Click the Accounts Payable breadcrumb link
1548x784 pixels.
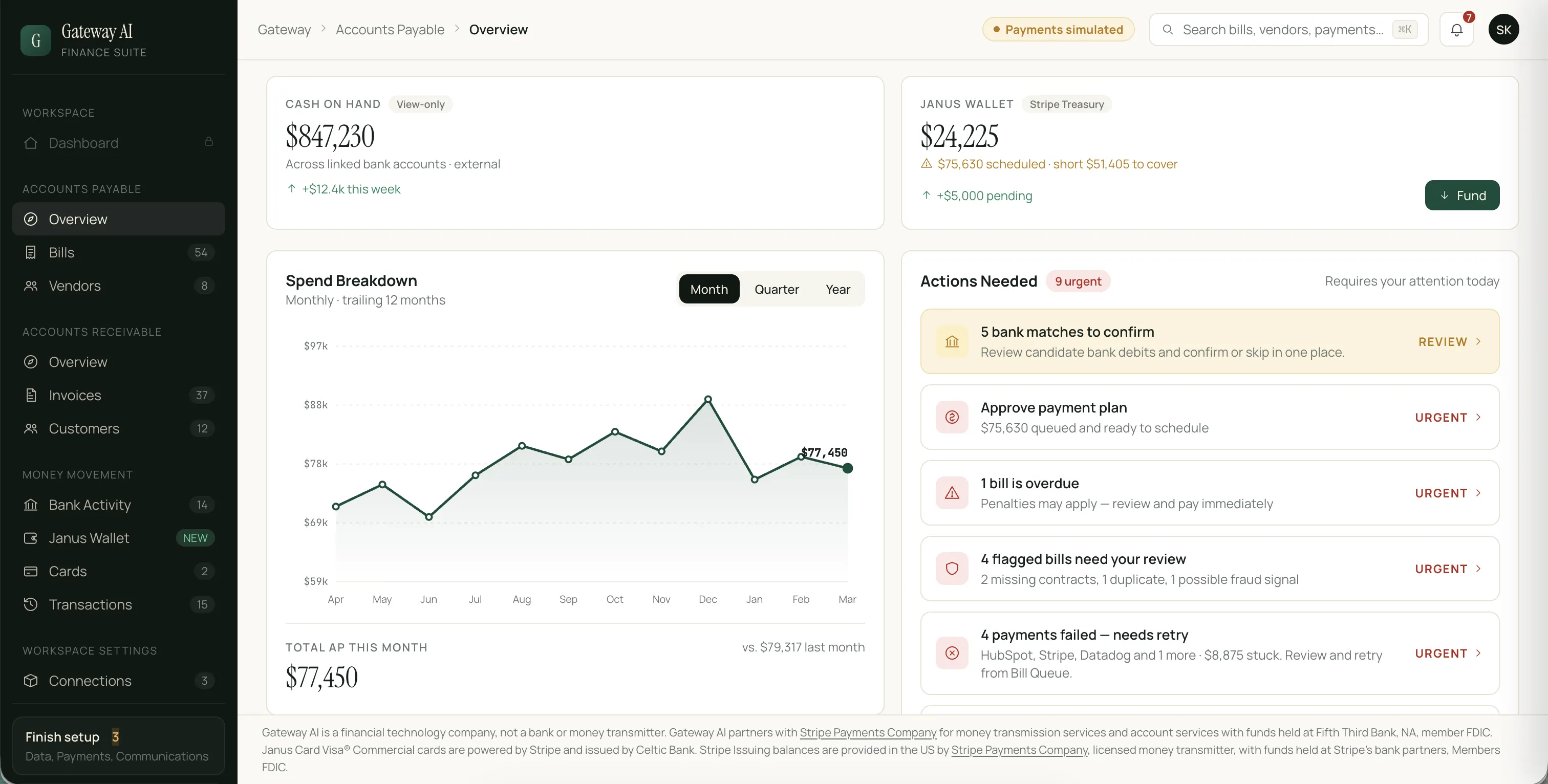click(390, 30)
